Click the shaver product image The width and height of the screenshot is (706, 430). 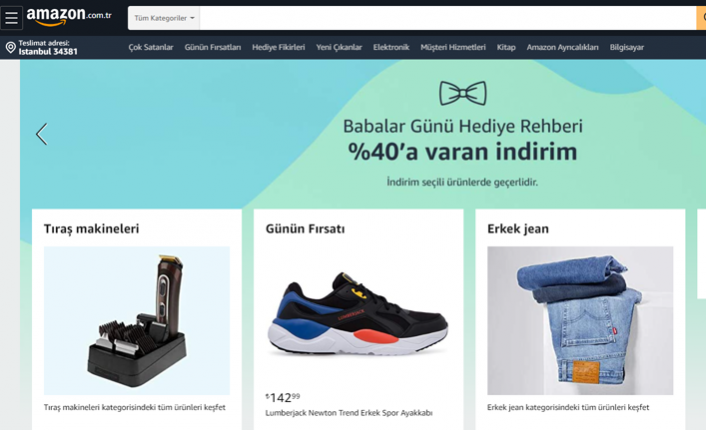coord(137,321)
